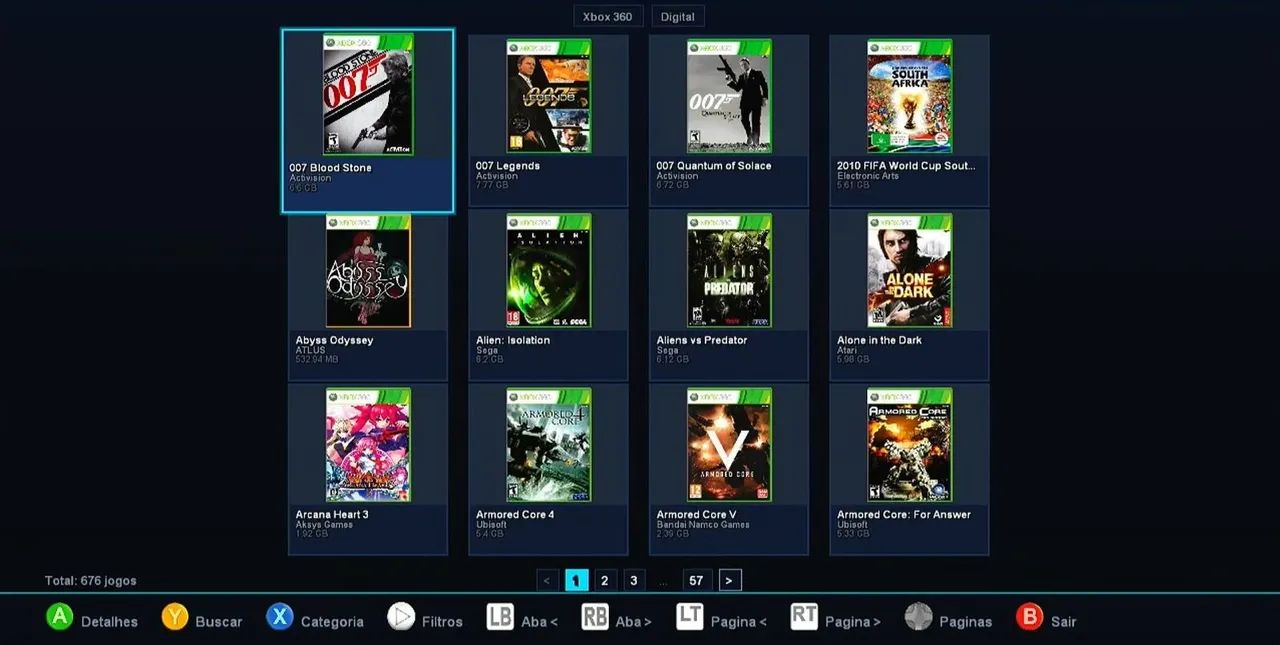Click the Aksys Games publisher text
Viewport: 1280px width, 645px height.
click(324, 525)
